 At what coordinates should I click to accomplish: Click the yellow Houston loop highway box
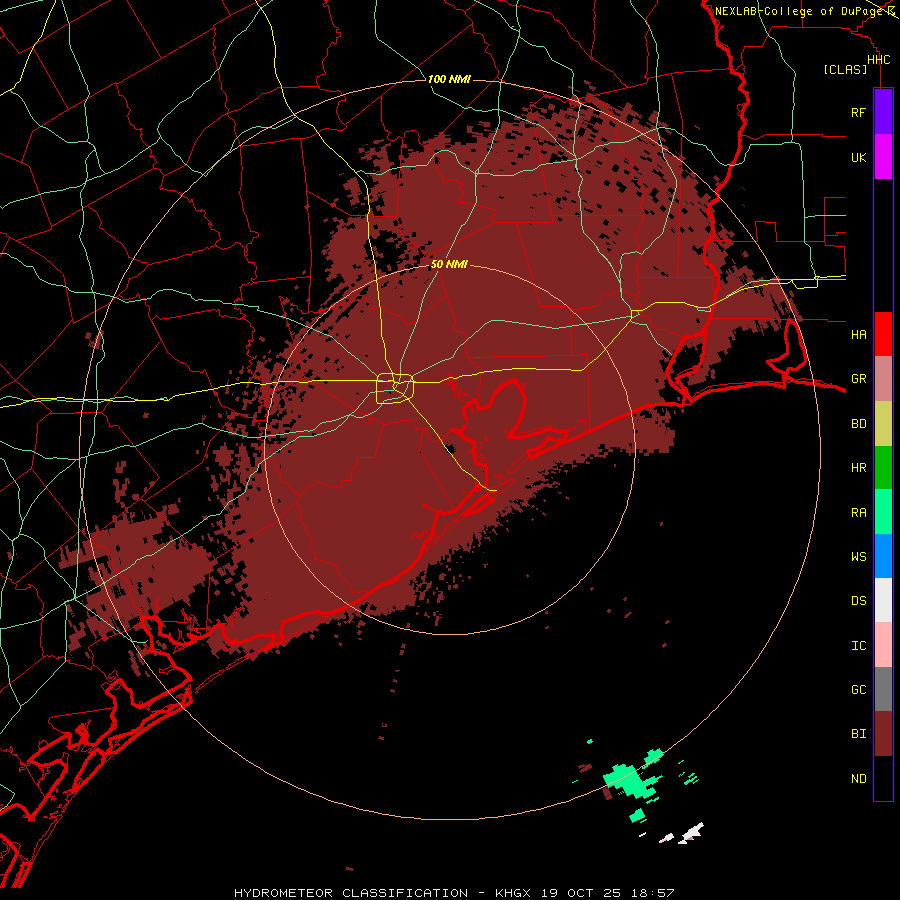tap(395, 389)
